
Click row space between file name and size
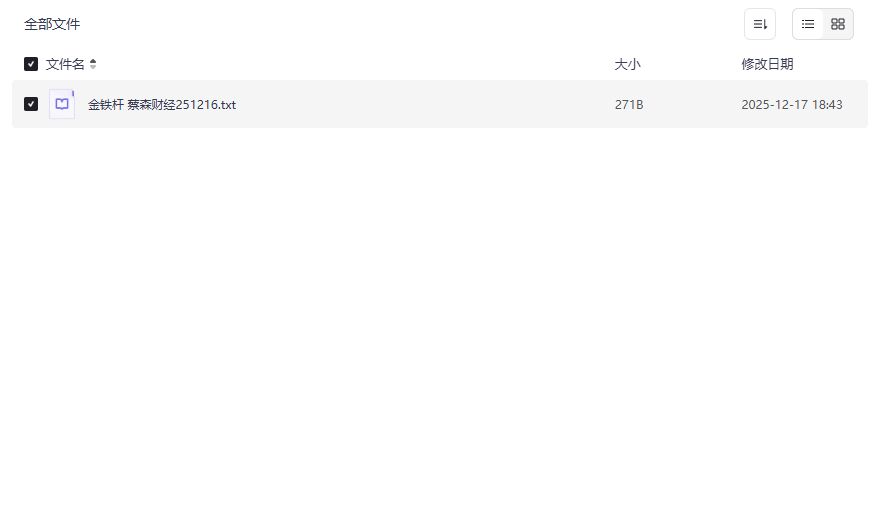(420, 104)
